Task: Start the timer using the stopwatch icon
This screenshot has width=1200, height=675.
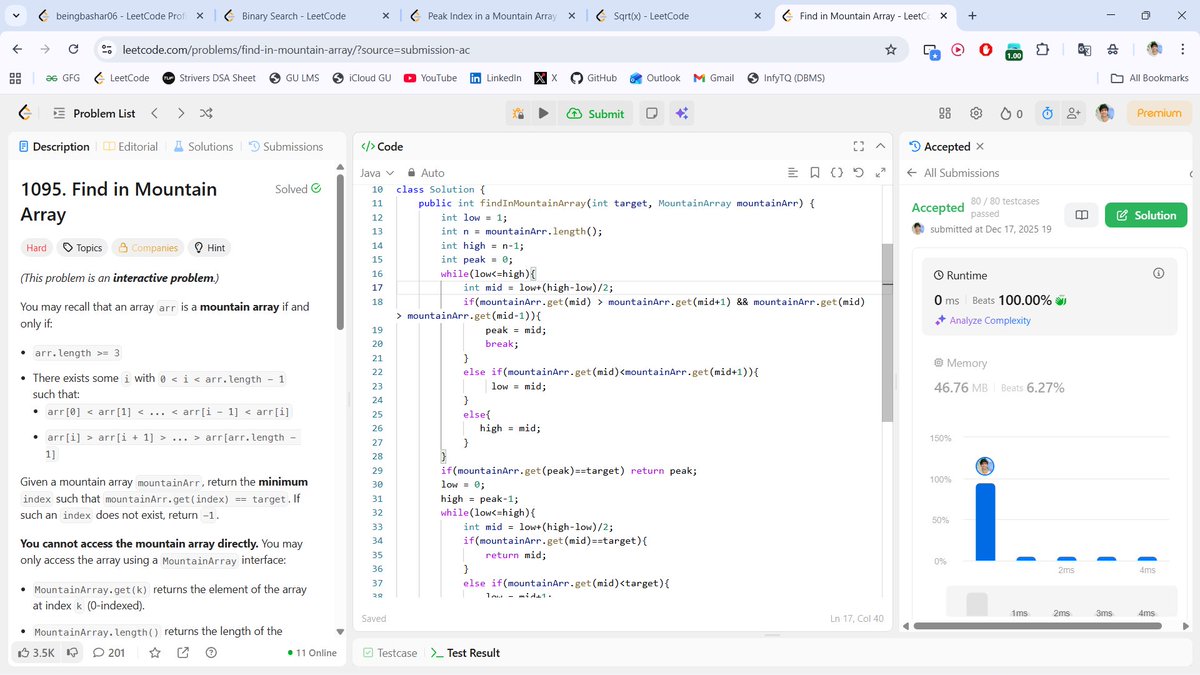Action: (1046, 113)
